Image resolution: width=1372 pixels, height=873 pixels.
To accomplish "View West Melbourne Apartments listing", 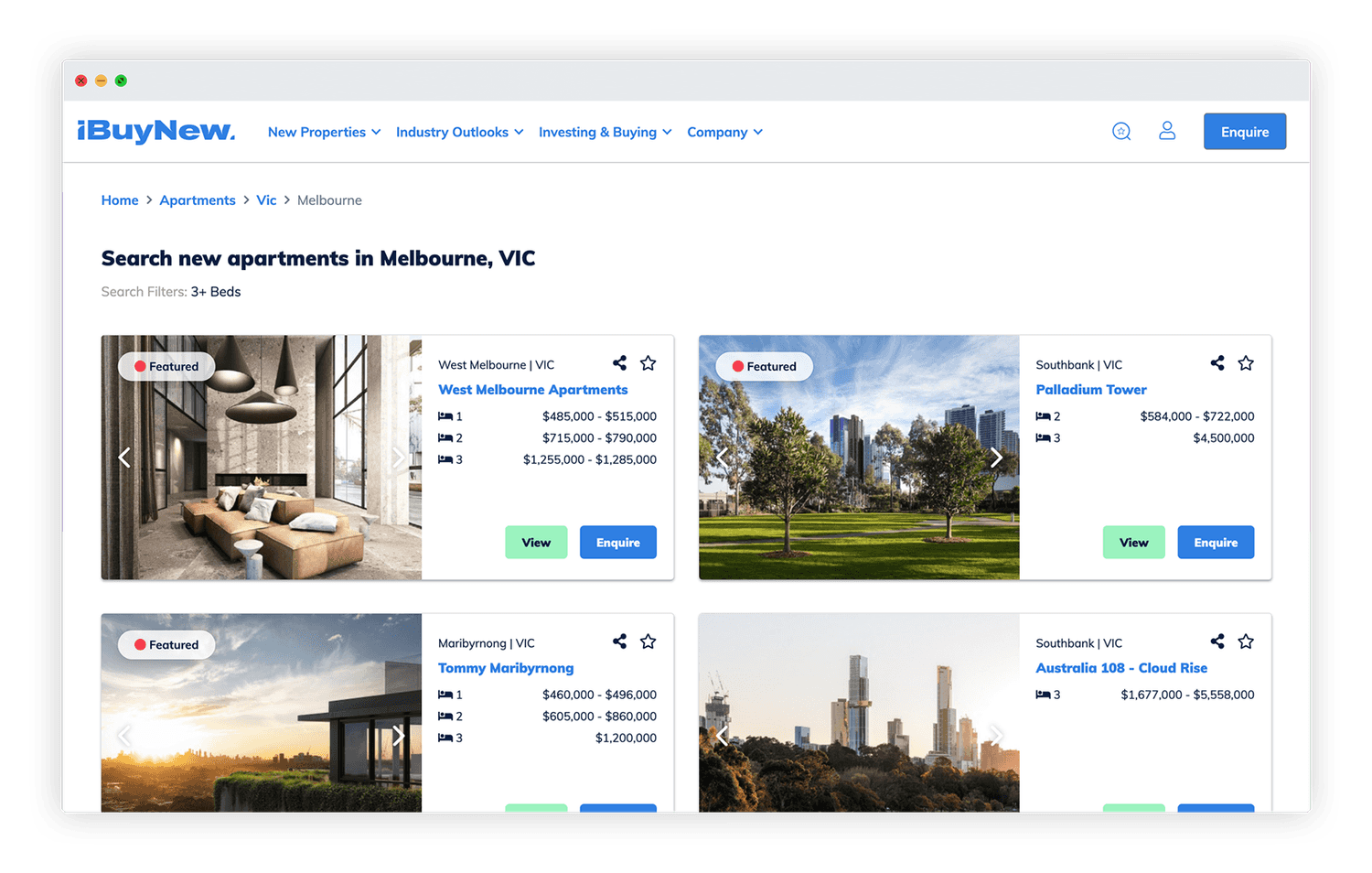I will click(536, 543).
